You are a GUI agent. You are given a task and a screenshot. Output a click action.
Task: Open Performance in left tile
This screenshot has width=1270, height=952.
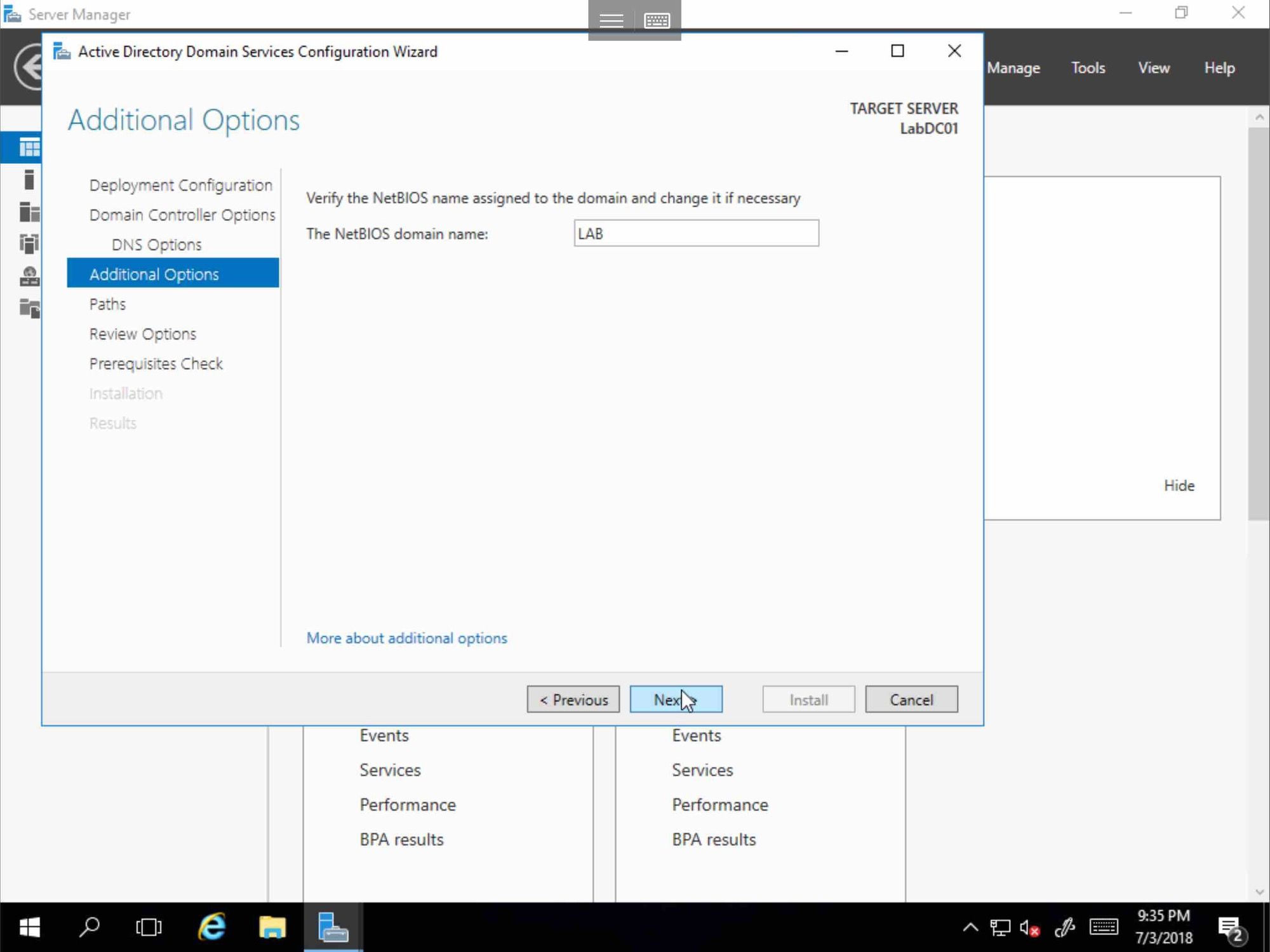tap(408, 805)
